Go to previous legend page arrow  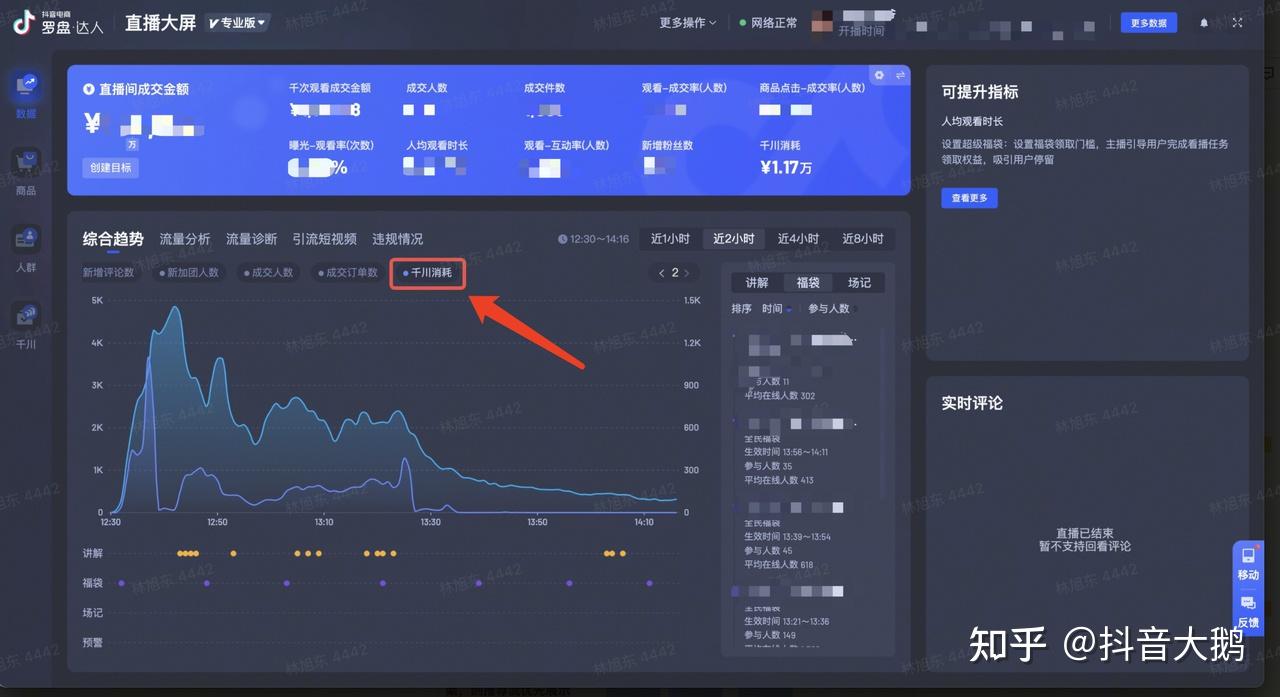(x=661, y=273)
